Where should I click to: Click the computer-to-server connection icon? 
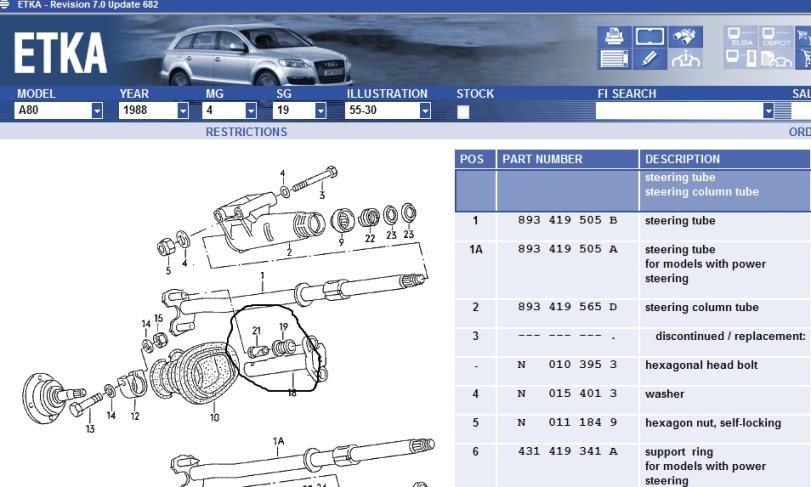pyautogui.click(x=741, y=59)
